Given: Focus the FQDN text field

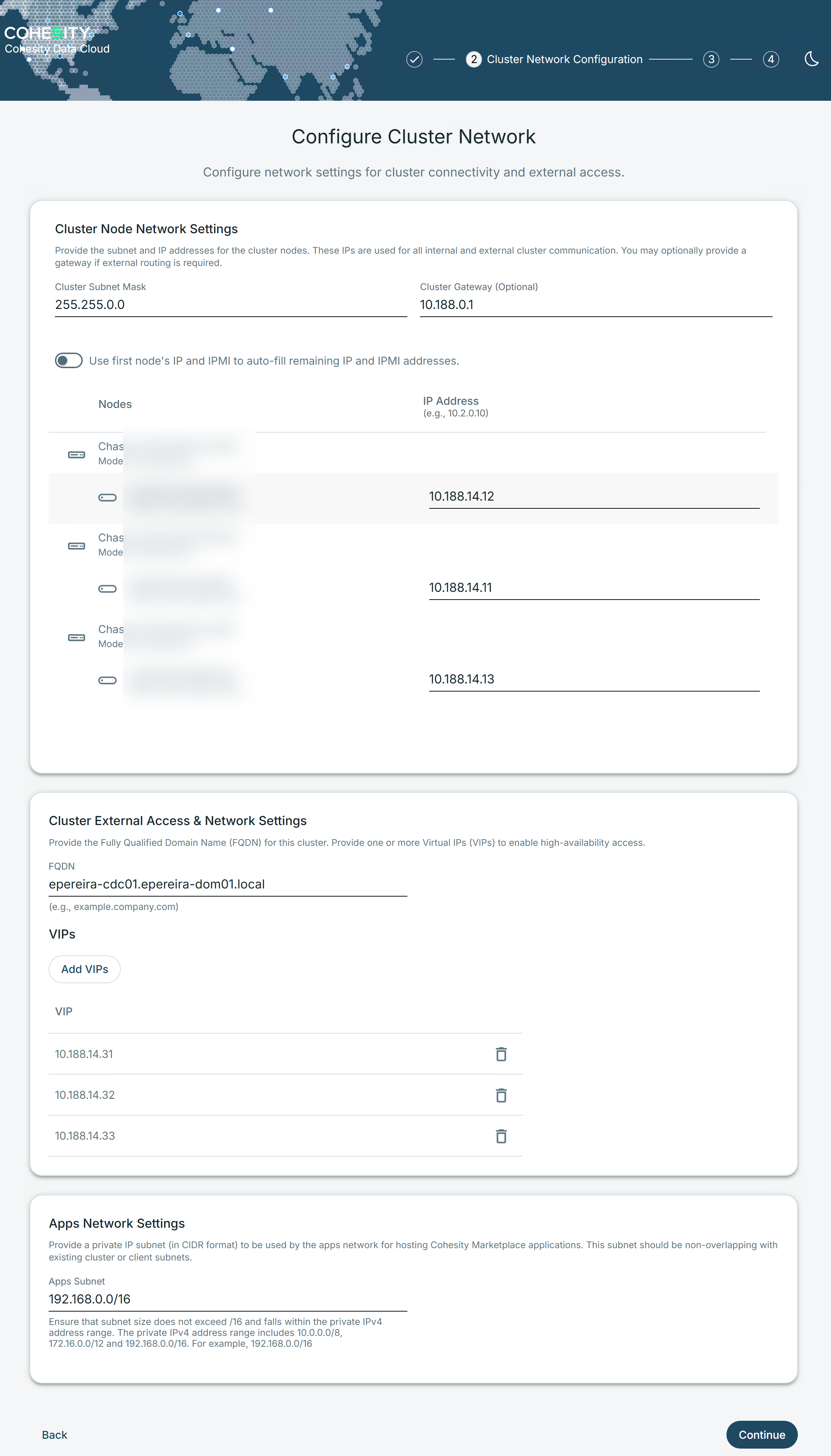Looking at the screenshot, I should pyautogui.click(x=227, y=885).
